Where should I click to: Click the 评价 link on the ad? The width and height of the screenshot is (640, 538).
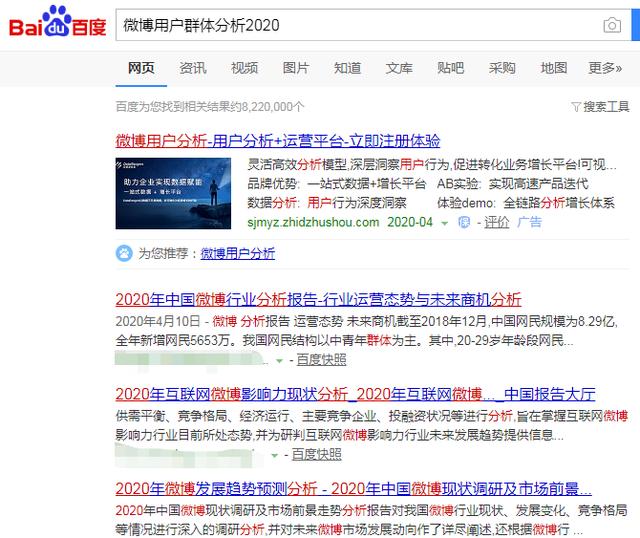click(497, 222)
